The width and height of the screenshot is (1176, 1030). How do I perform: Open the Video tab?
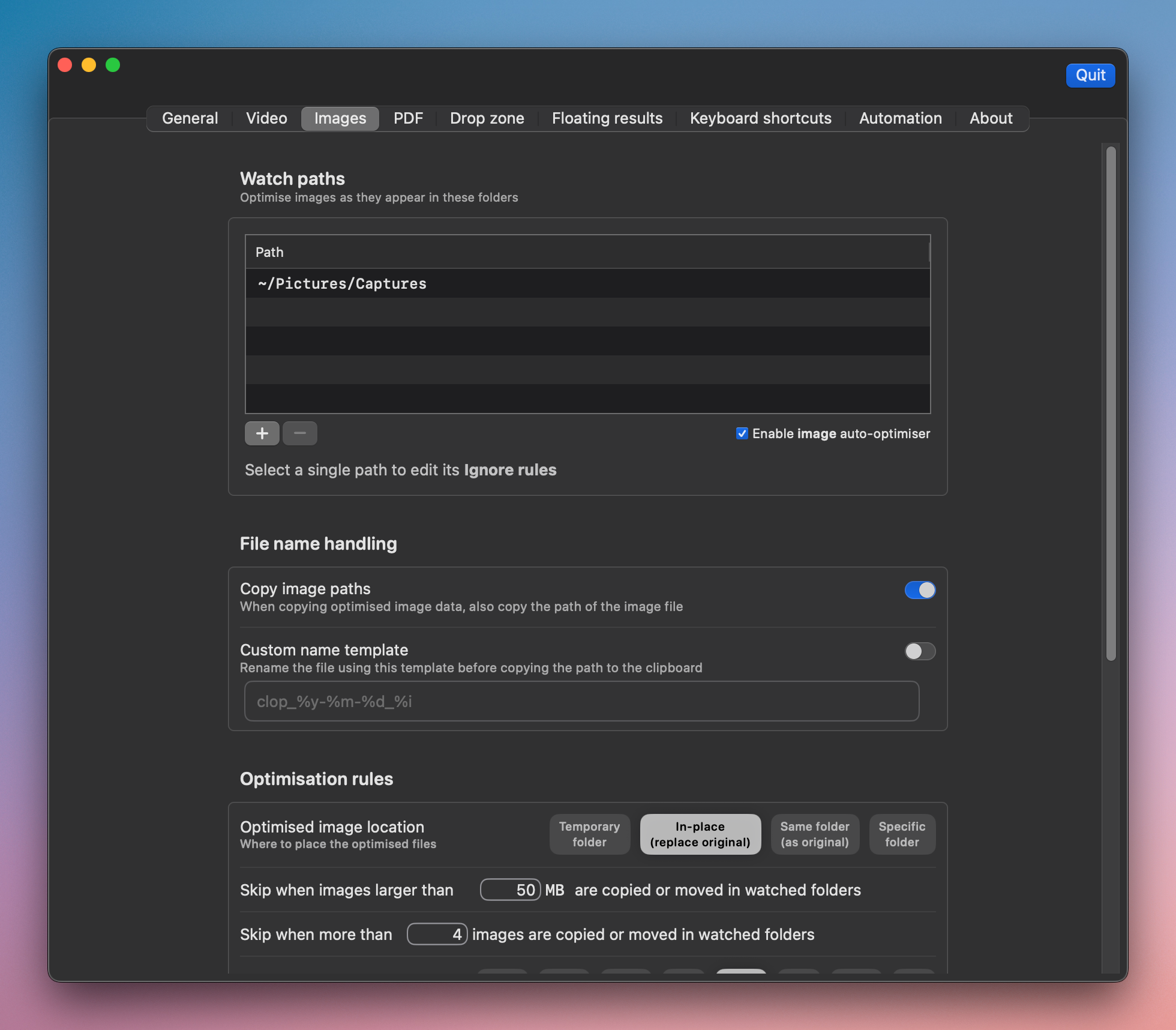pyautogui.click(x=266, y=118)
